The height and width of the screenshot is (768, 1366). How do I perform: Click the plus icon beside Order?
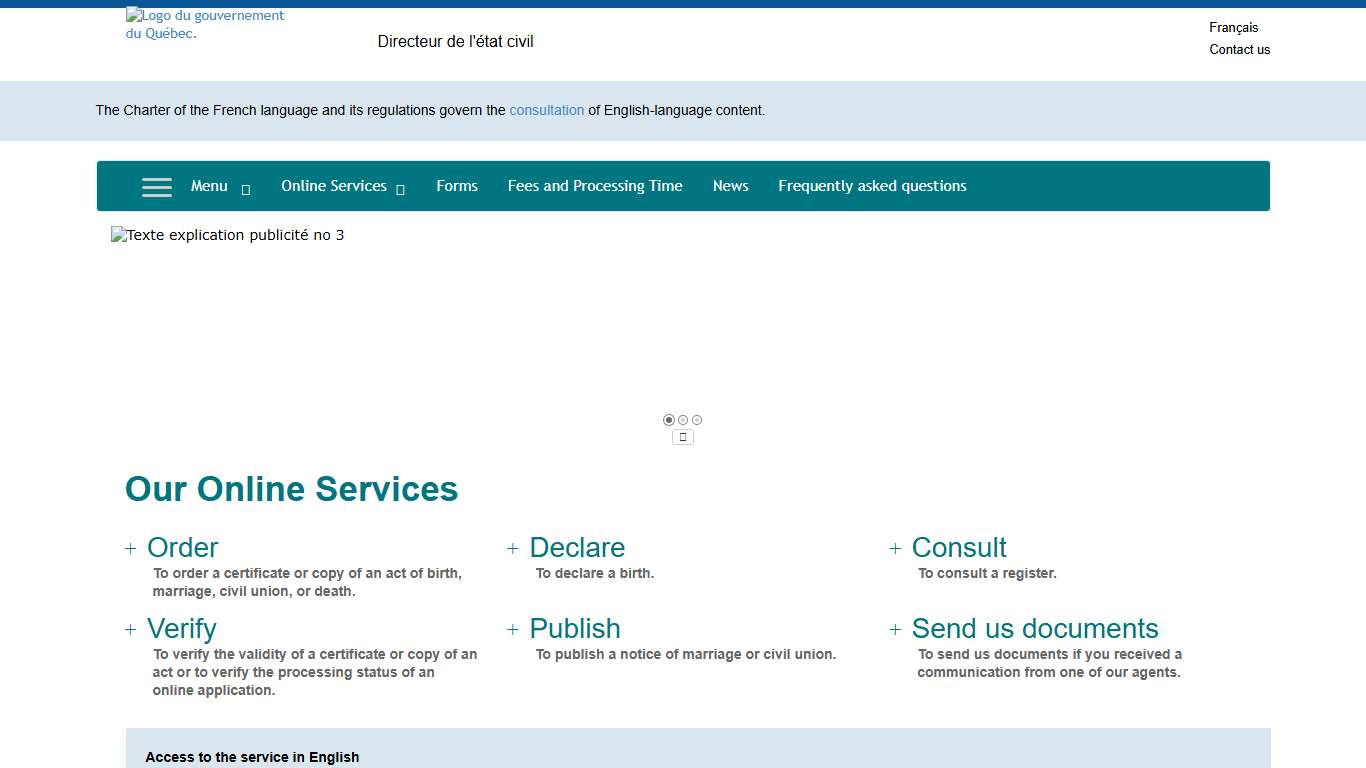(x=130, y=549)
